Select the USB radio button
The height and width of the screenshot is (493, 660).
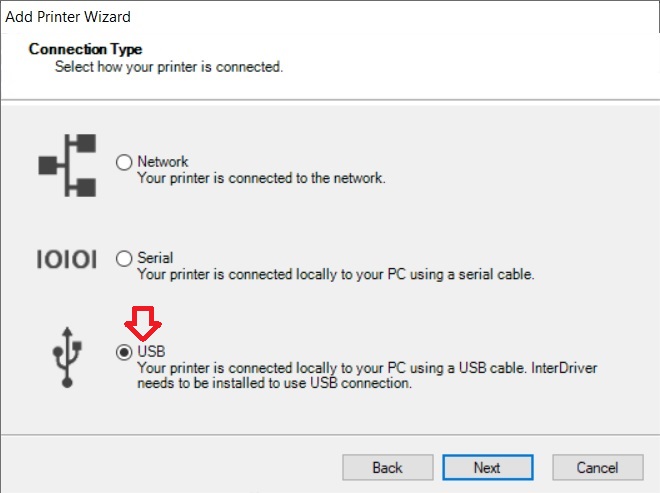(124, 352)
